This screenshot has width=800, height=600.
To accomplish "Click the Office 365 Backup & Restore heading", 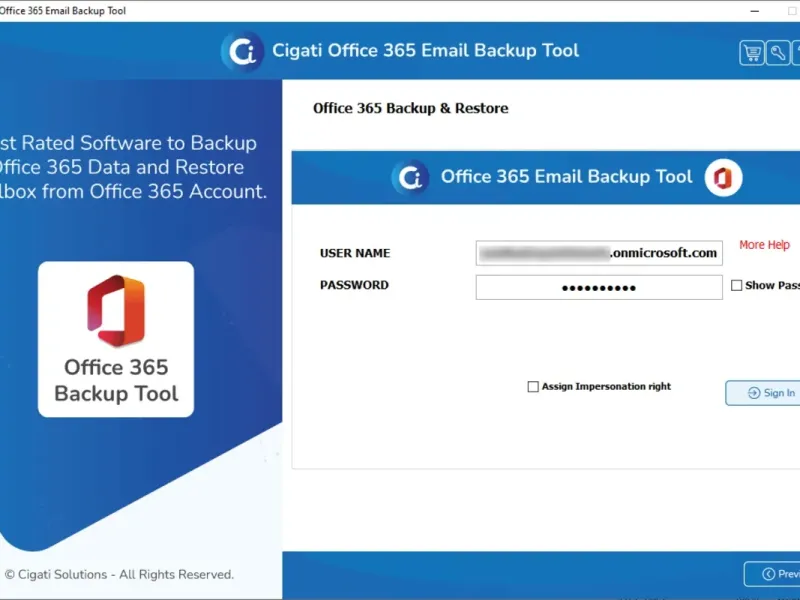I will tap(411, 108).
